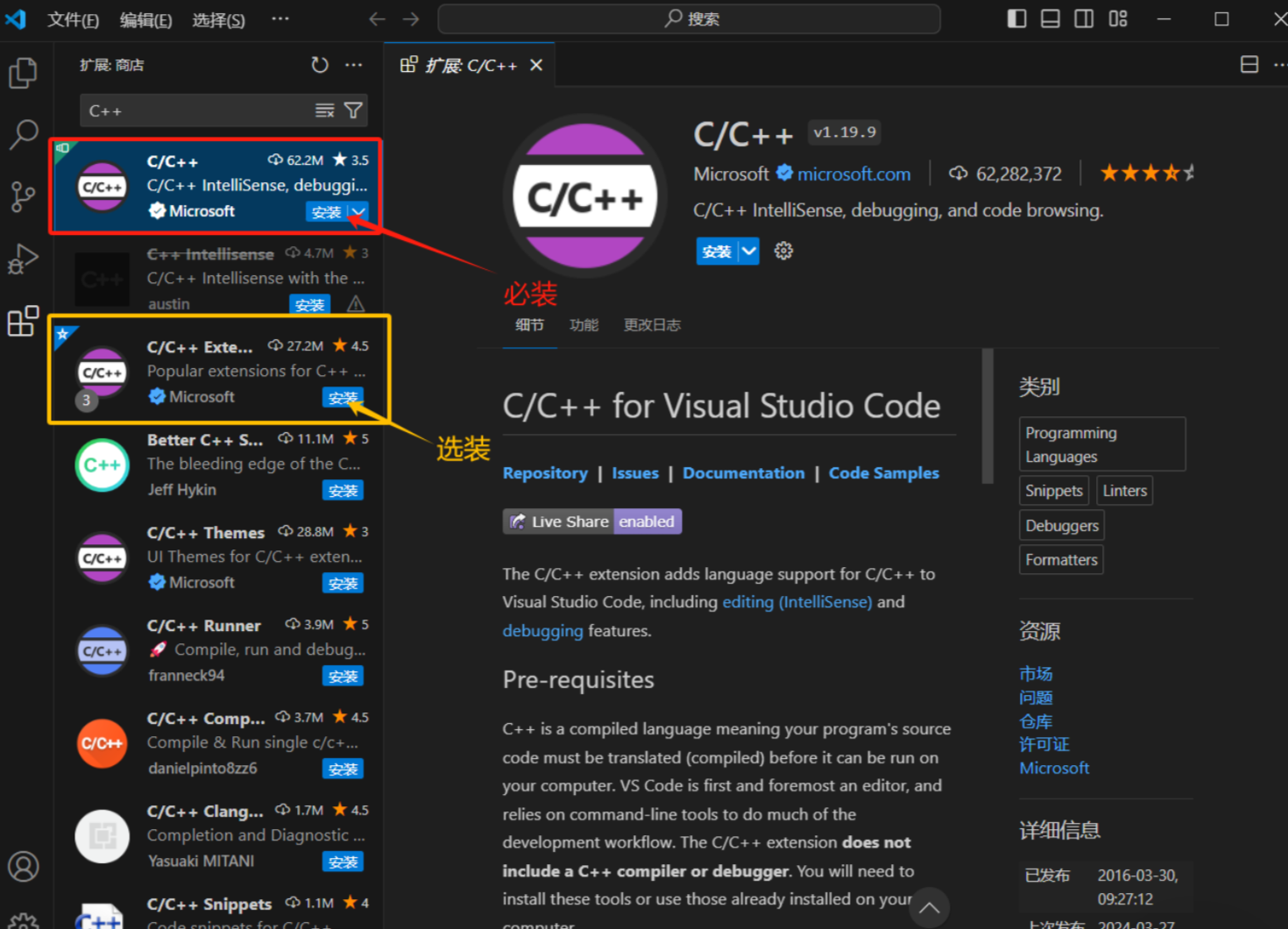Viewport: 1288px width, 929px height.
Task: Click the scroll-to-top arrow over the description
Action: [x=929, y=907]
